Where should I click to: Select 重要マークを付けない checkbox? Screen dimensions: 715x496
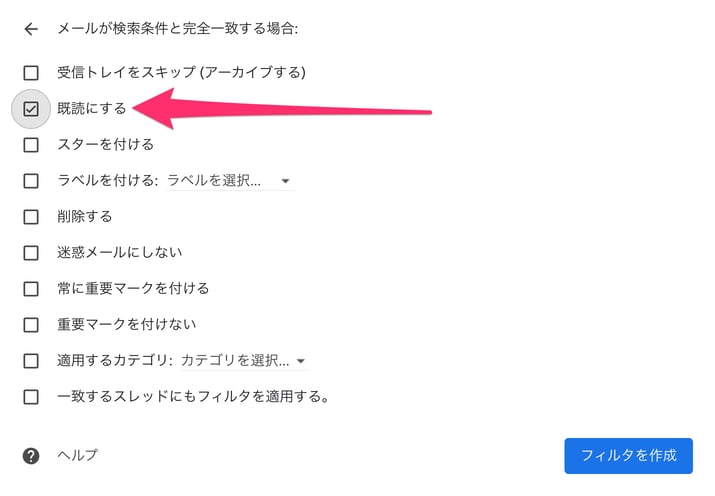pos(31,325)
